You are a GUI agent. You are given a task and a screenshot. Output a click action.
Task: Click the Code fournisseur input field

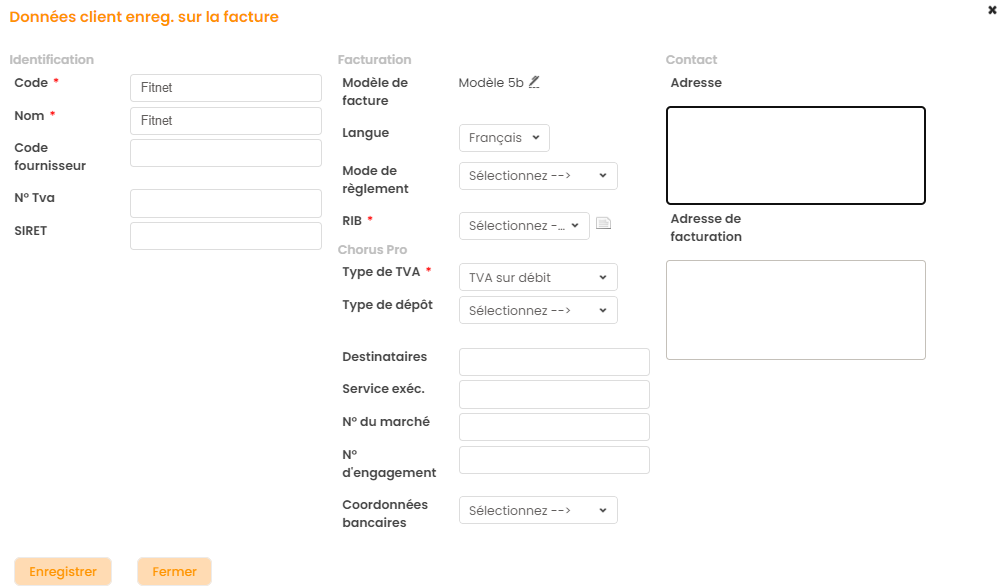pos(226,153)
